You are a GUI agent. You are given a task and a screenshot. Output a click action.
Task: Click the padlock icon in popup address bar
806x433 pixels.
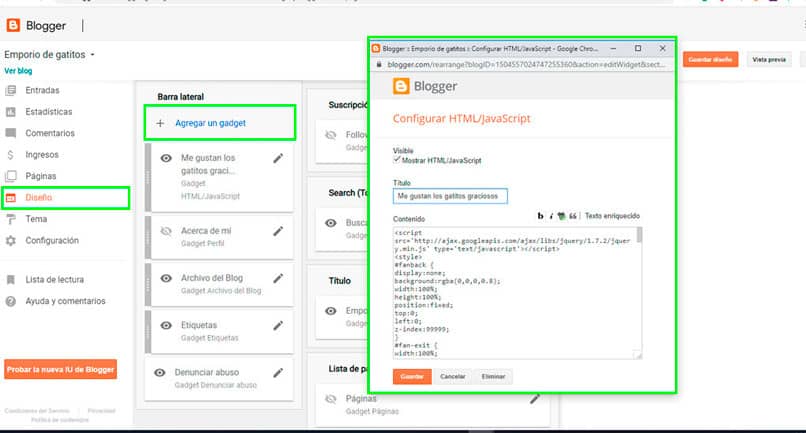(x=379, y=65)
